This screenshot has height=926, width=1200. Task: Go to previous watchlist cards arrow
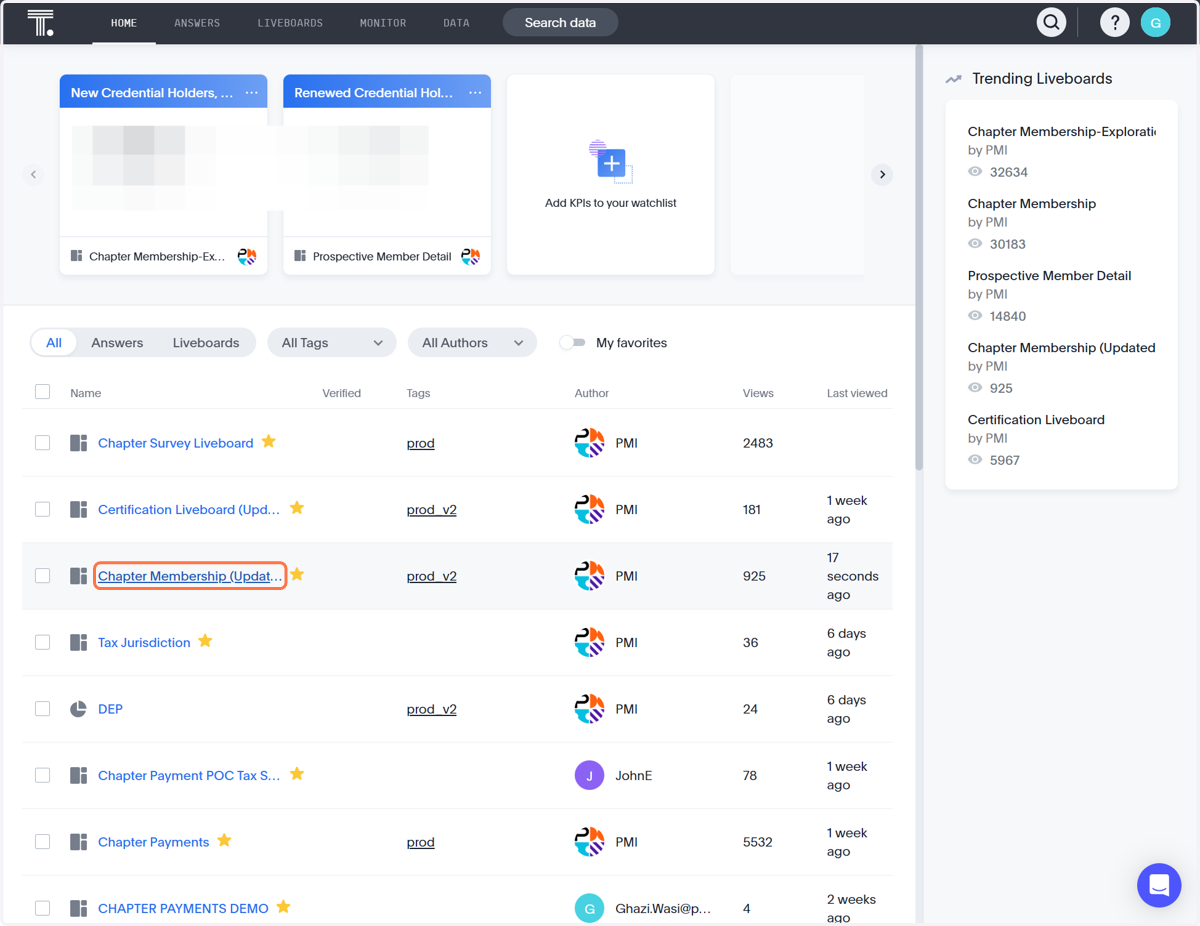tap(33, 174)
